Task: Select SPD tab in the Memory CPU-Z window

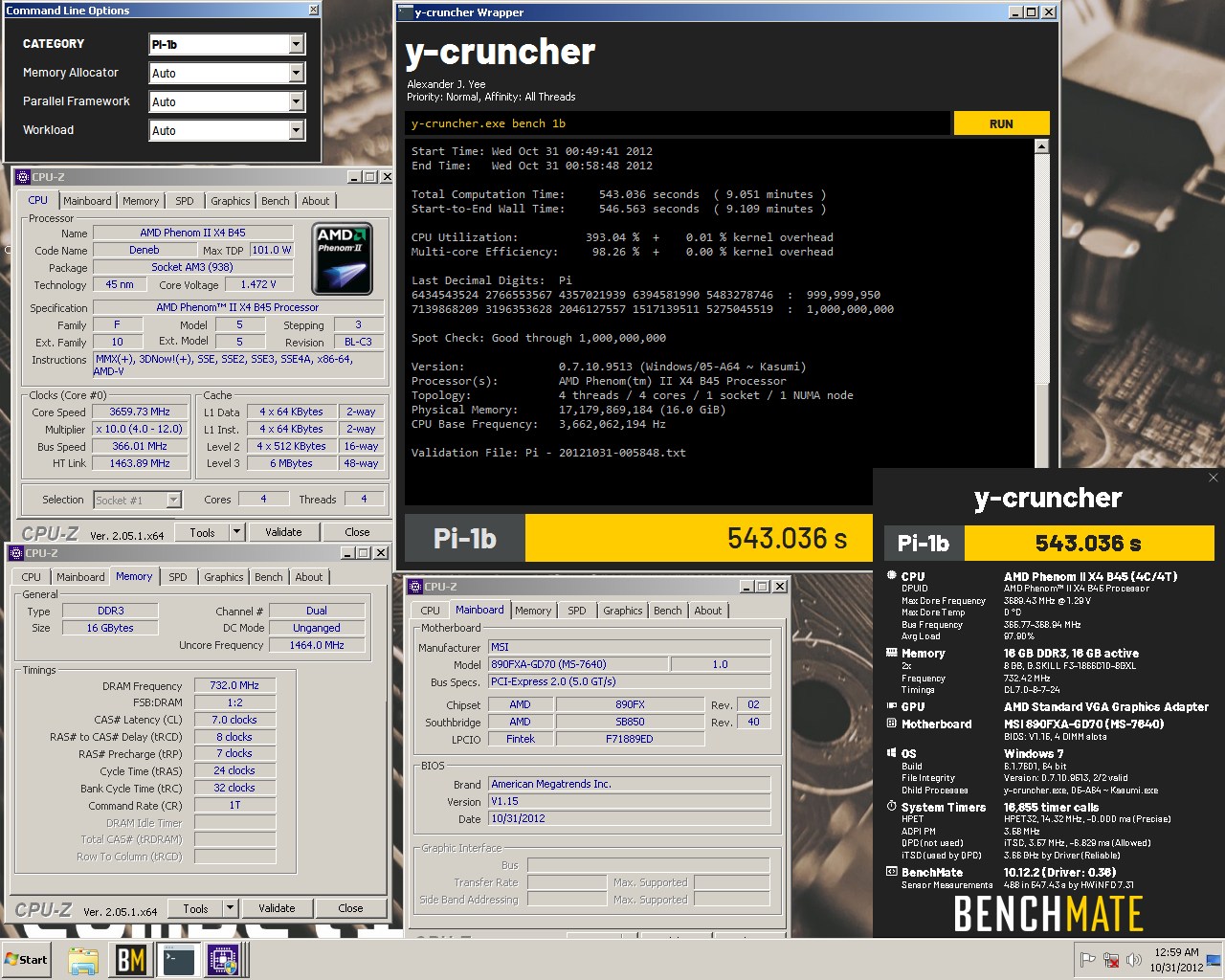Action: coord(178,577)
